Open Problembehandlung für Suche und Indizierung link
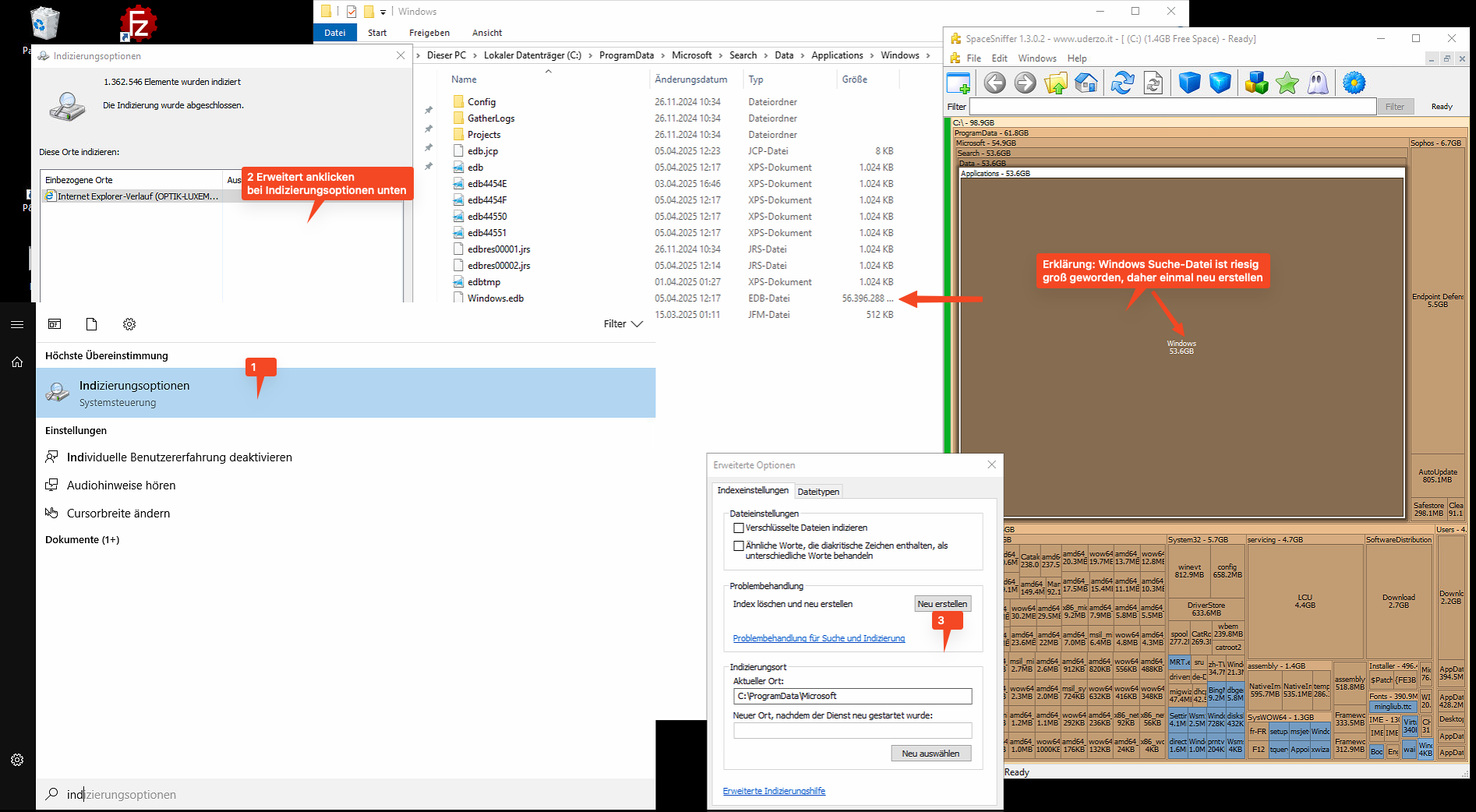This screenshot has height=812, width=1476. click(819, 638)
